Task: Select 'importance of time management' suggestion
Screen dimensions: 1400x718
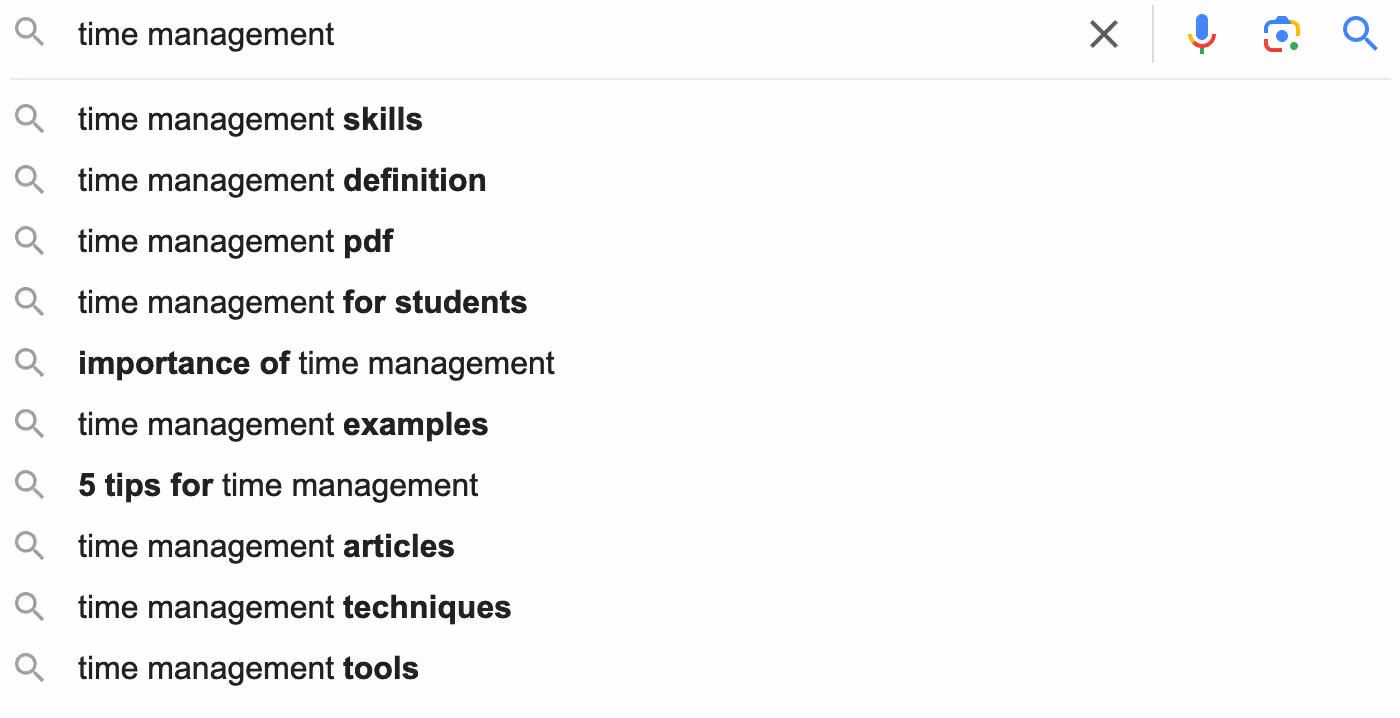Action: [x=700, y=364]
